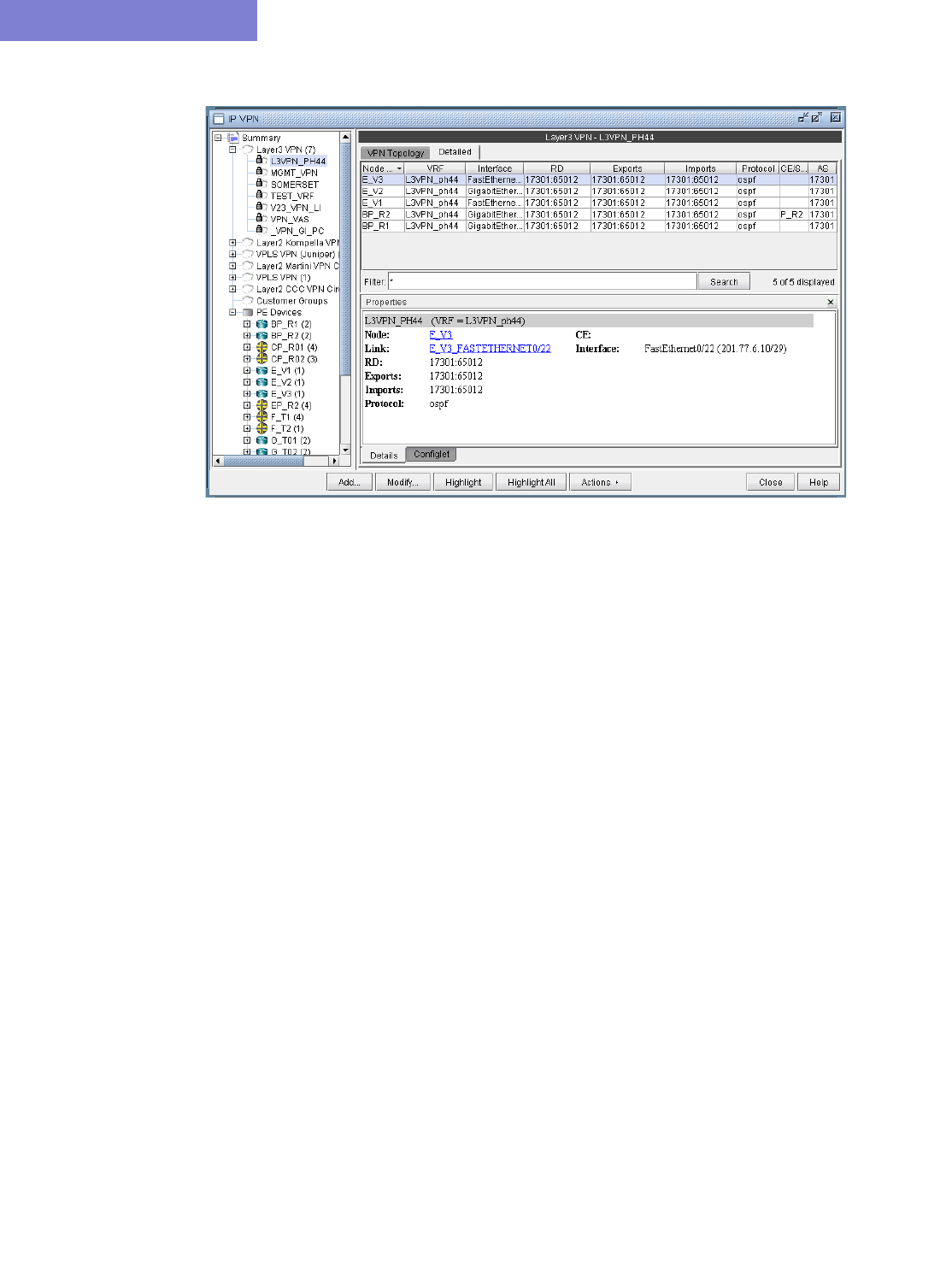Click the Close button at bottom

[x=771, y=482]
